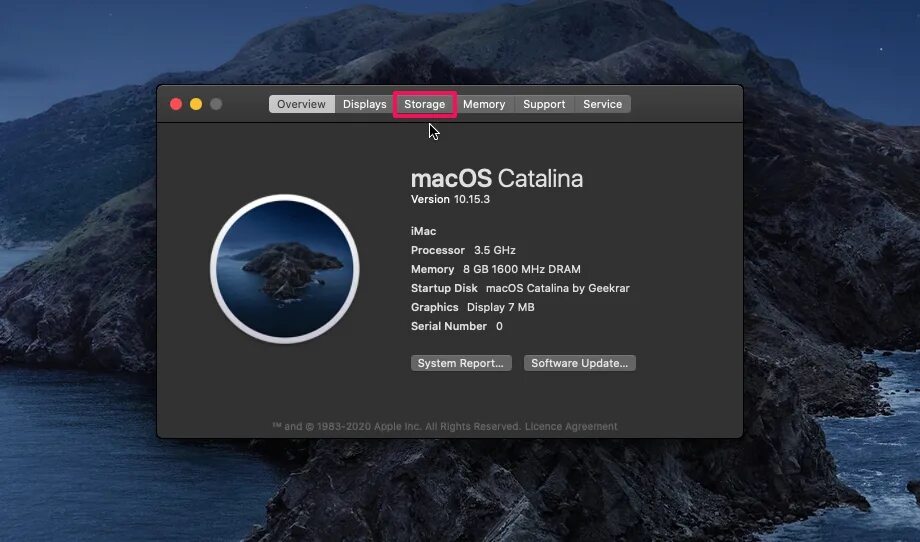The image size is (920, 542).
Task: Click the greyed-out zoom window button
Action: click(216, 104)
